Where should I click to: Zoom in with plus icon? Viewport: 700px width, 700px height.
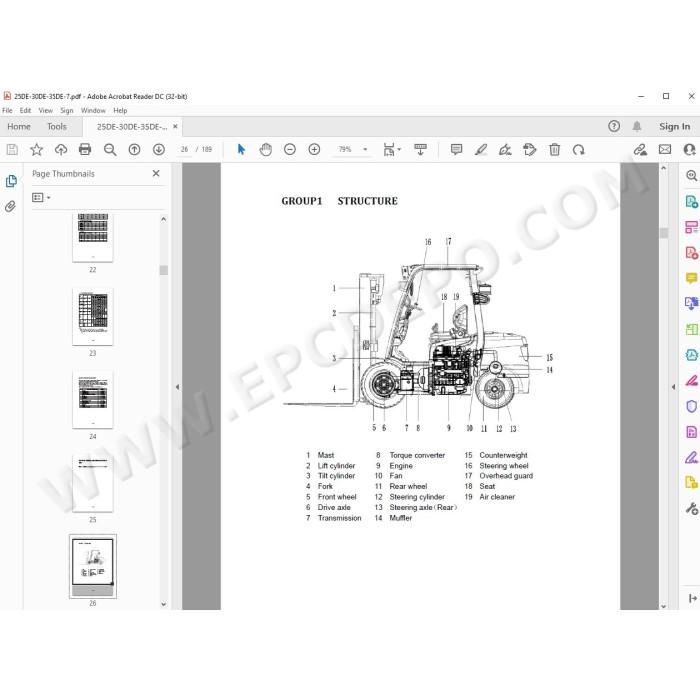(x=314, y=150)
